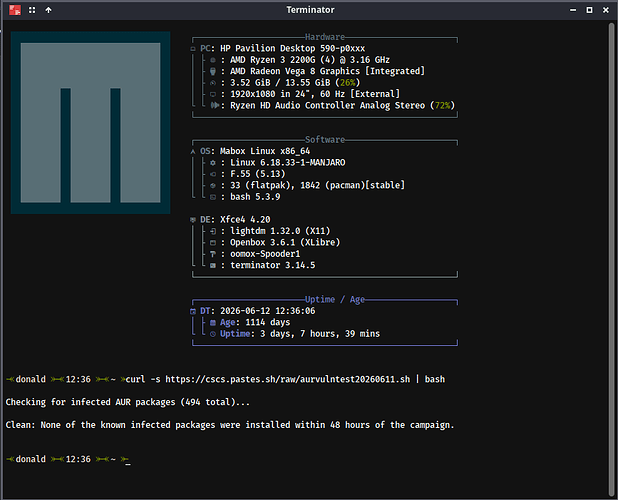Click the Clean: None of the known line

(x=230, y=425)
